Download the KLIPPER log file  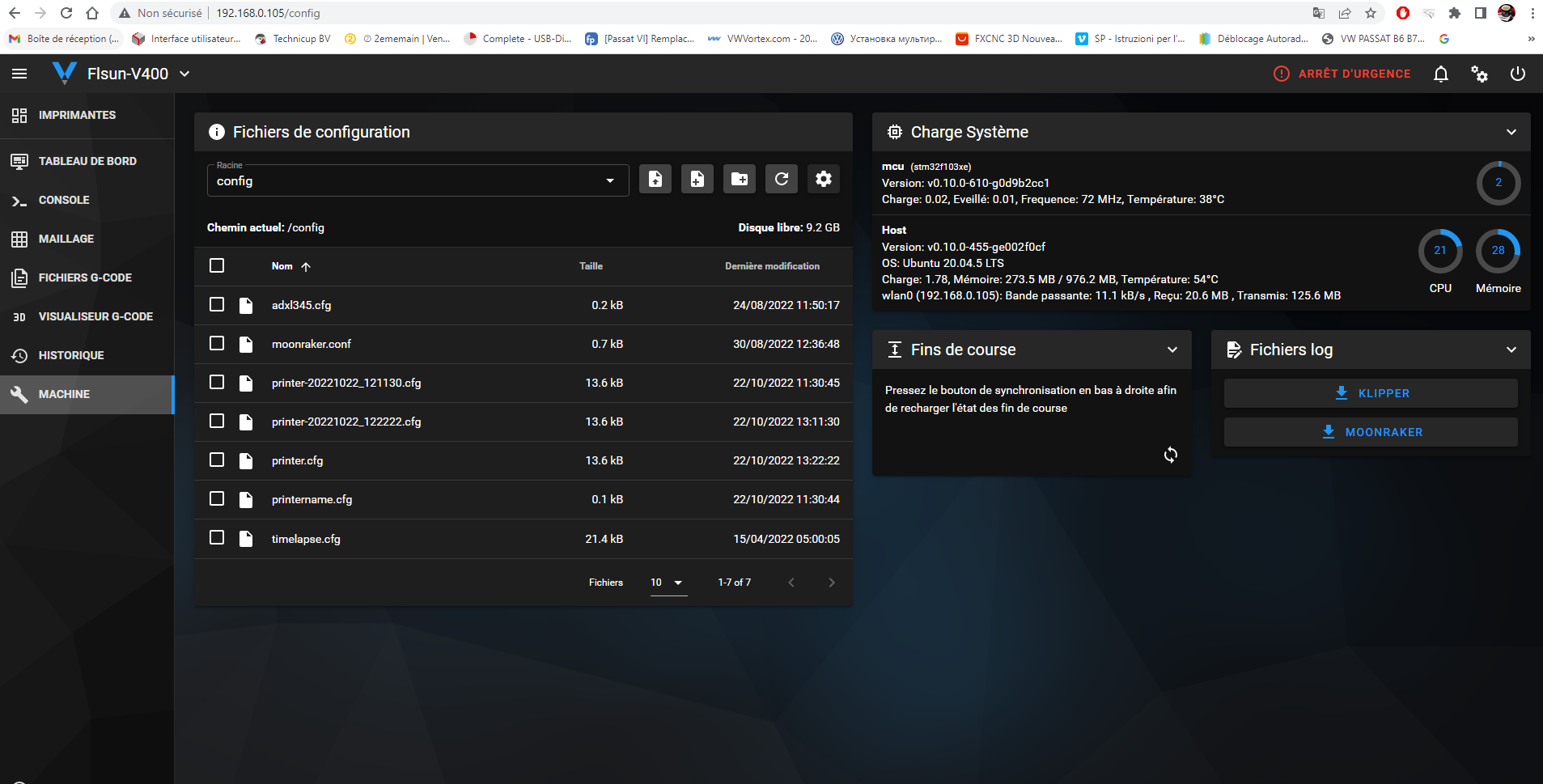tap(1371, 393)
